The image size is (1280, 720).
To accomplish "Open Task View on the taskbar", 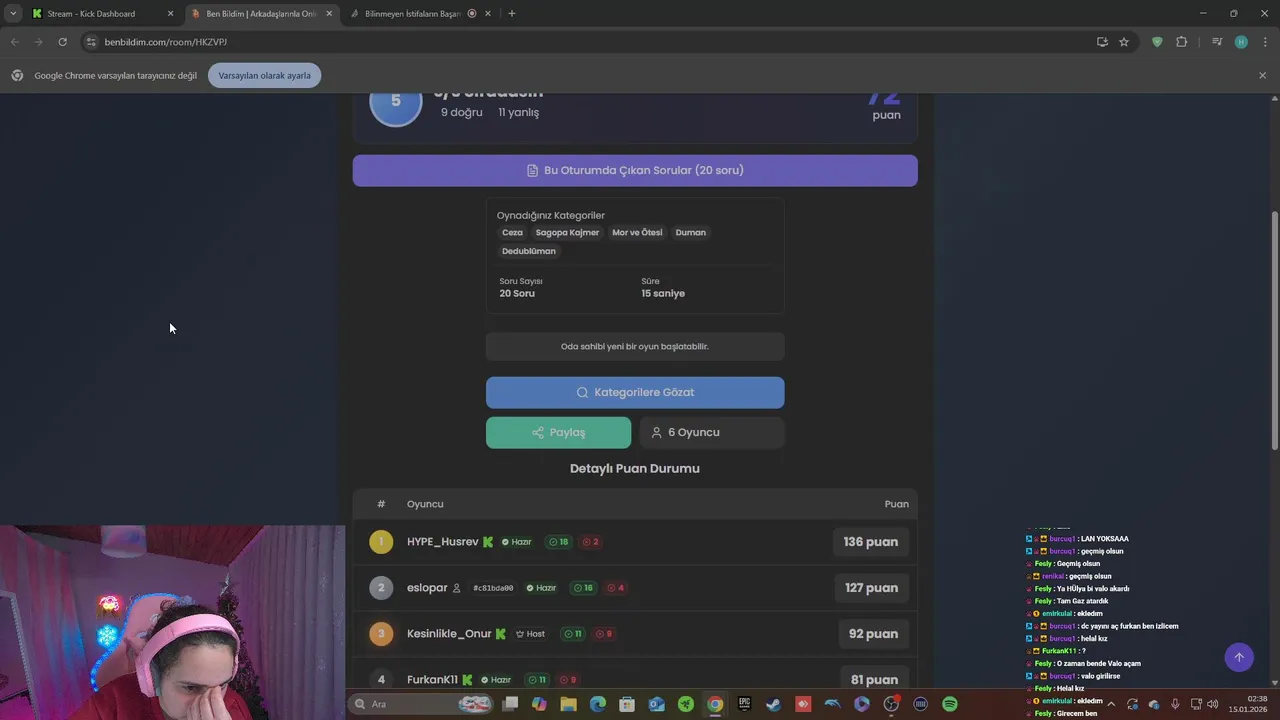I will click(510, 704).
